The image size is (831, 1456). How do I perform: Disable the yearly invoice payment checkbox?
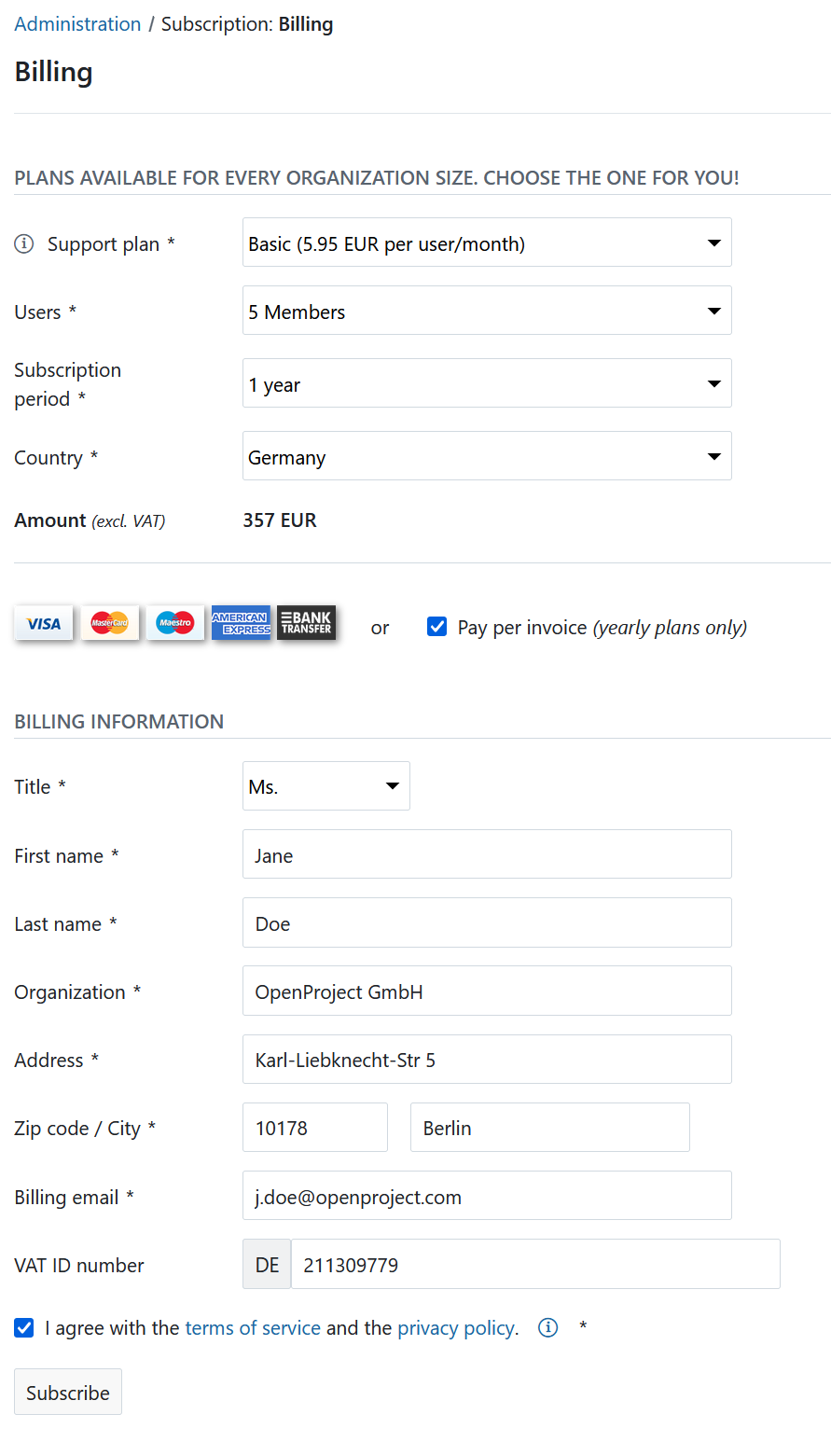point(436,627)
